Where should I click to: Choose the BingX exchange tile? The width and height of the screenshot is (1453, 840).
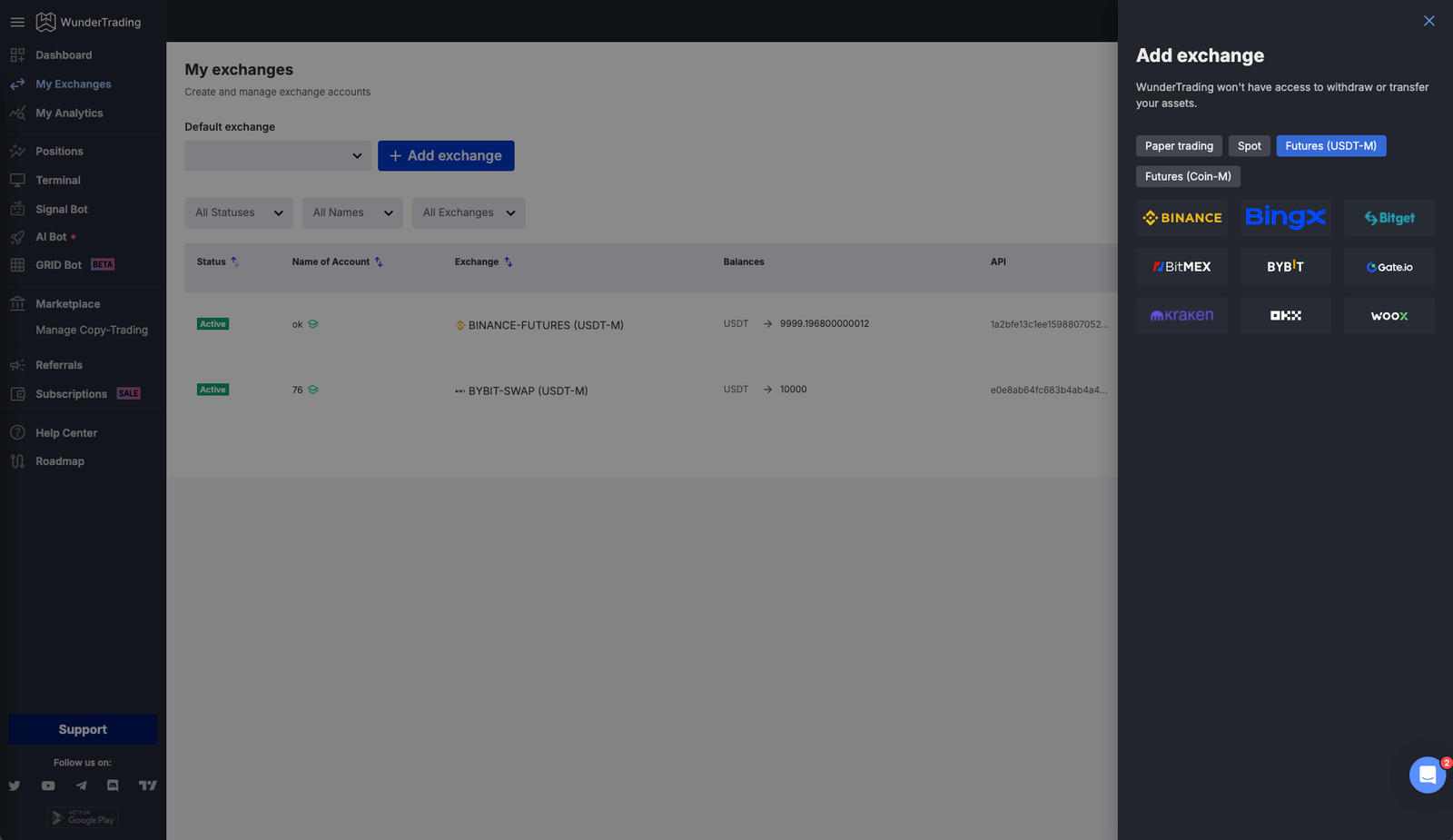click(x=1285, y=218)
